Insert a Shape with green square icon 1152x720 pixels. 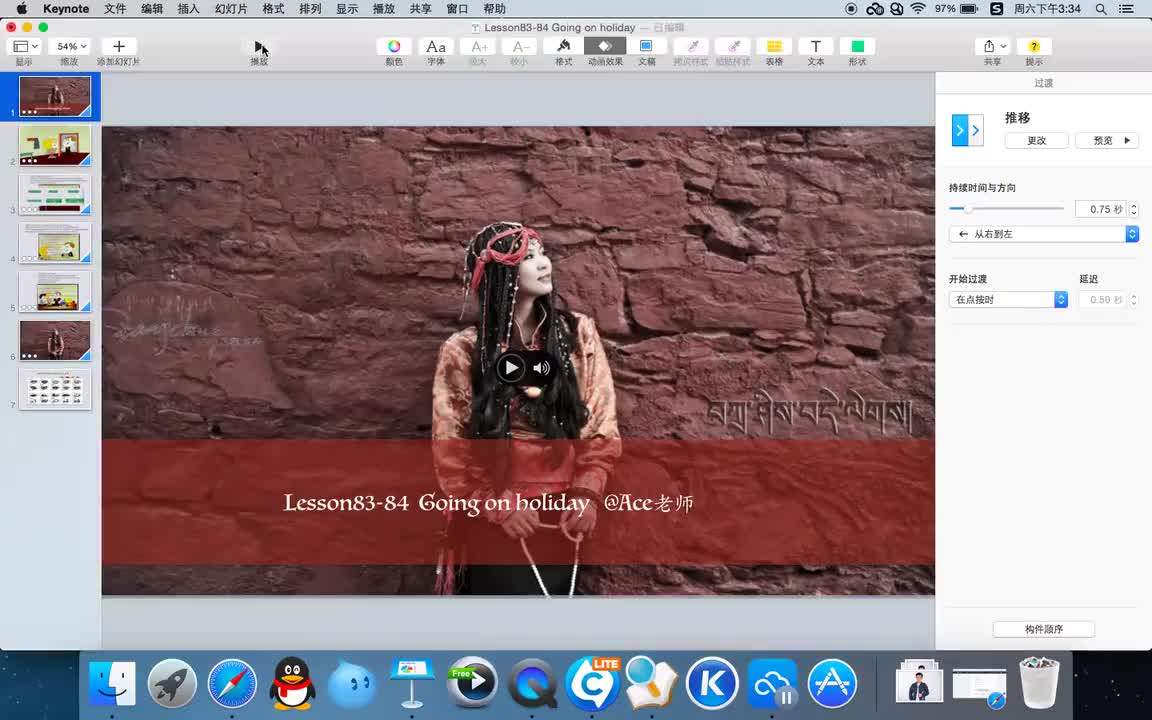tap(857, 46)
